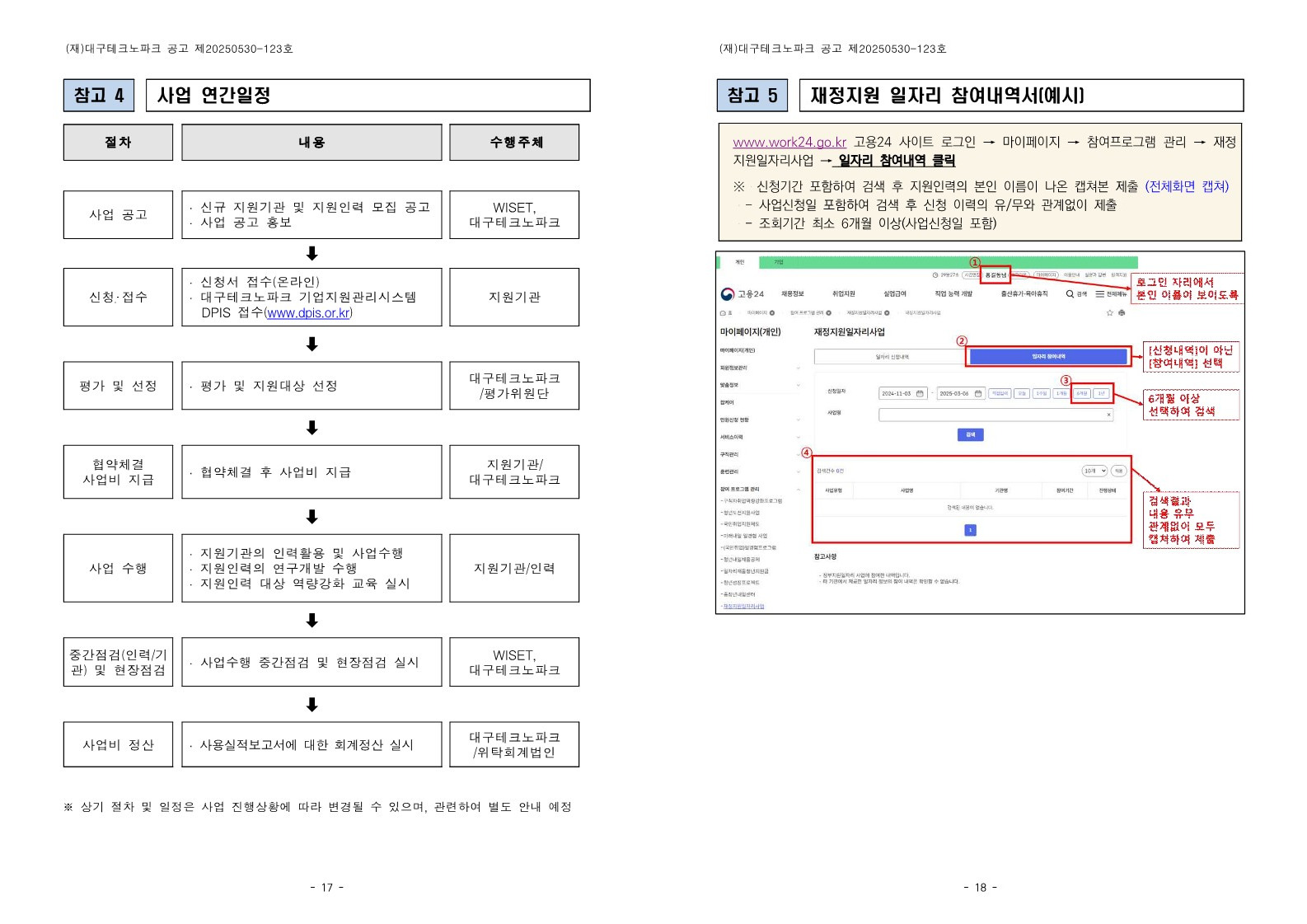Open 채용정보 menu
This screenshot has width=1307, height=924.
(x=793, y=293)
